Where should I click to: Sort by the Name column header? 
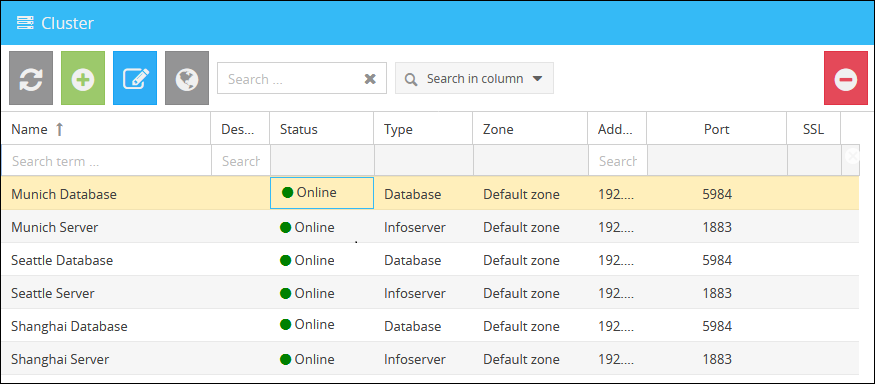click(106, 129)
